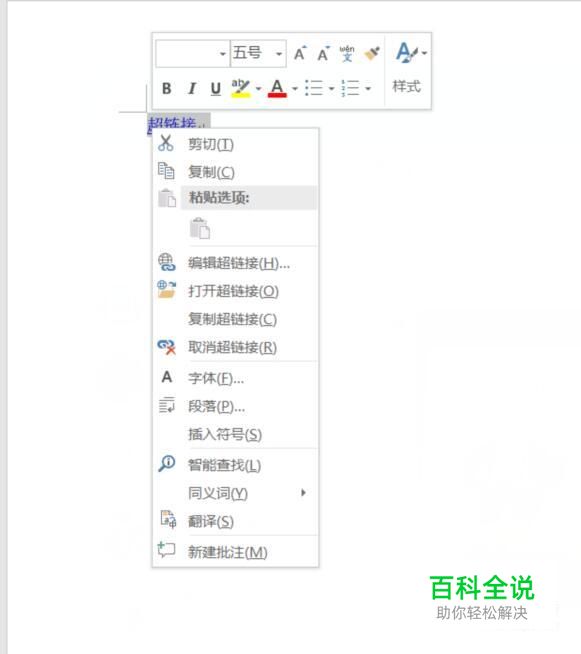The height and width of the screenshot is (654, 581).
Task: Open the 样式 styles gallery icon
Action: [x=406, y=53]
